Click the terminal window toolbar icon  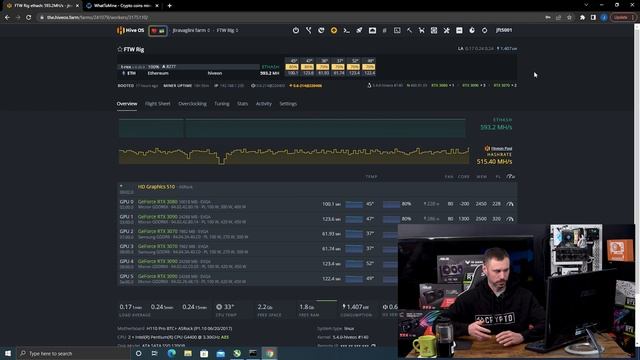(397, 30)
